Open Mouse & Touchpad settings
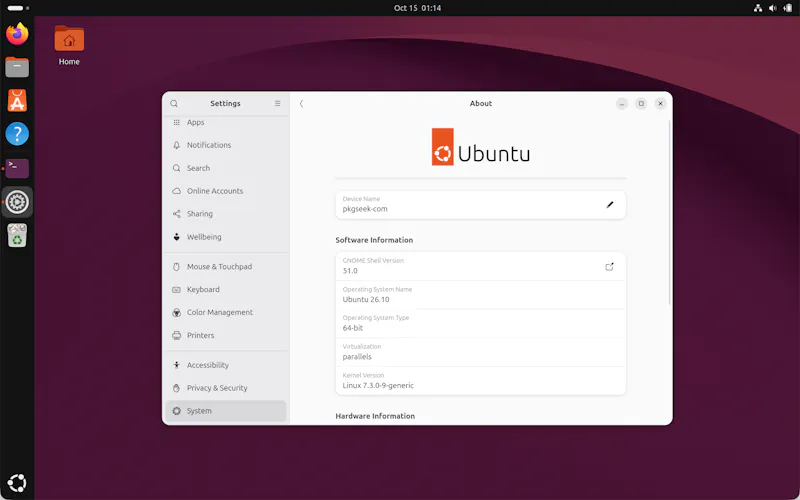800x500 pixels. (x=226, y=266)
